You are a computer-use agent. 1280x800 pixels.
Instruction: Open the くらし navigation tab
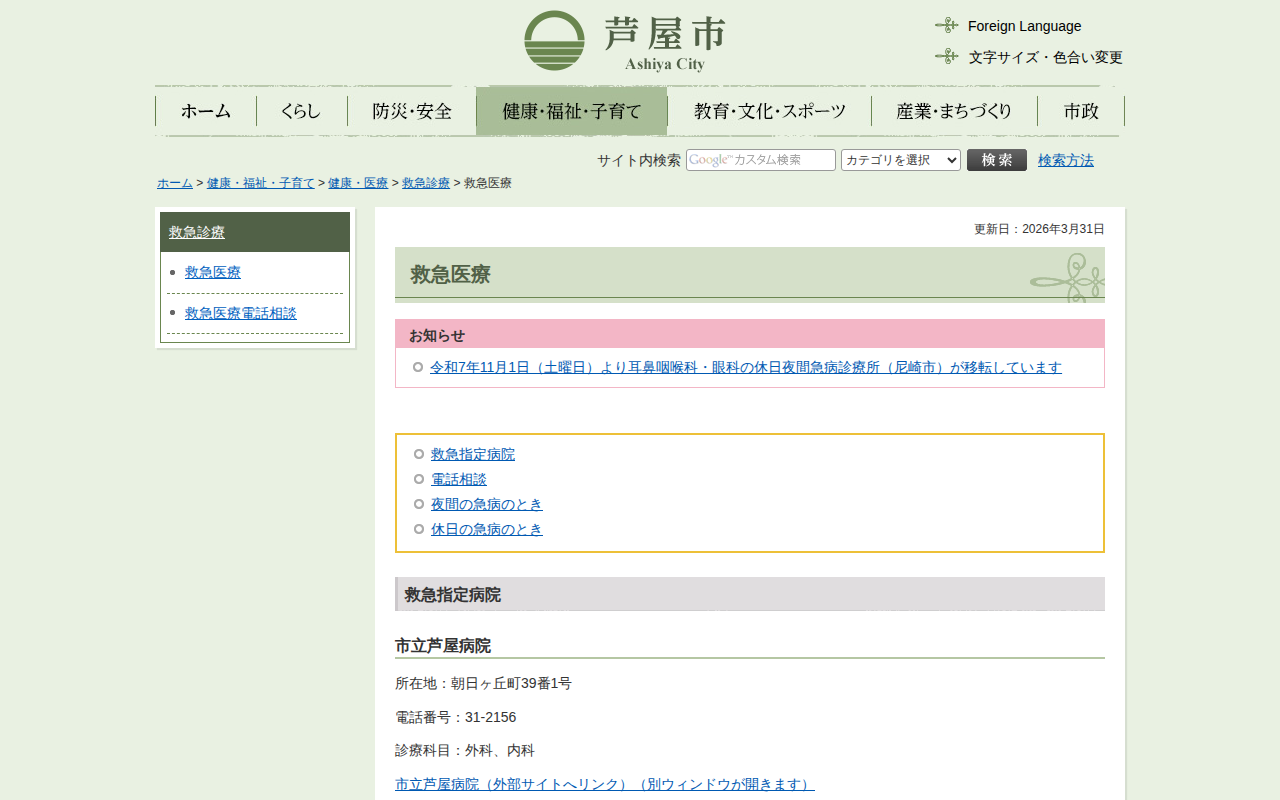(x=301, y=111)
